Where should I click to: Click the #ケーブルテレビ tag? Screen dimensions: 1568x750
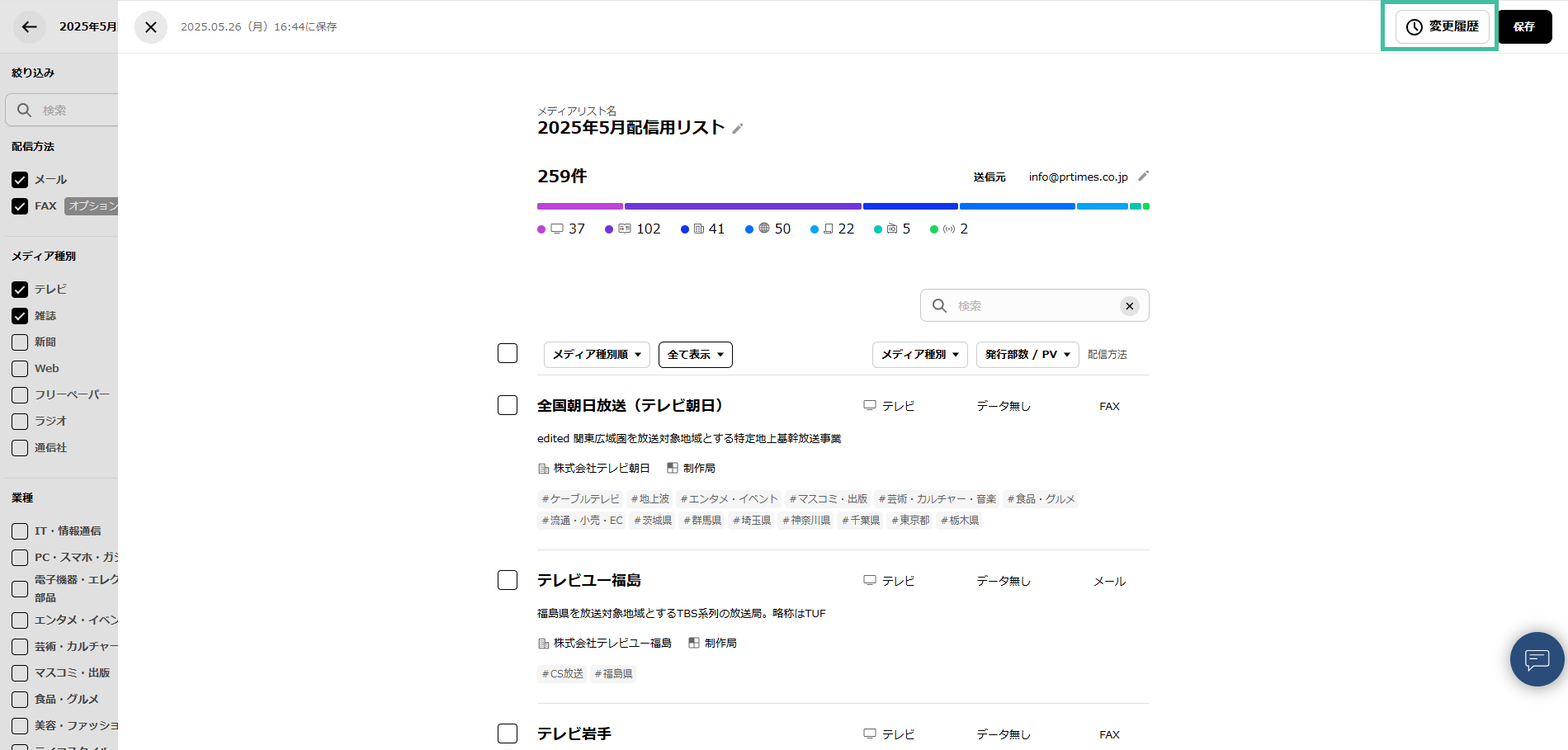[x=580, y=499]
